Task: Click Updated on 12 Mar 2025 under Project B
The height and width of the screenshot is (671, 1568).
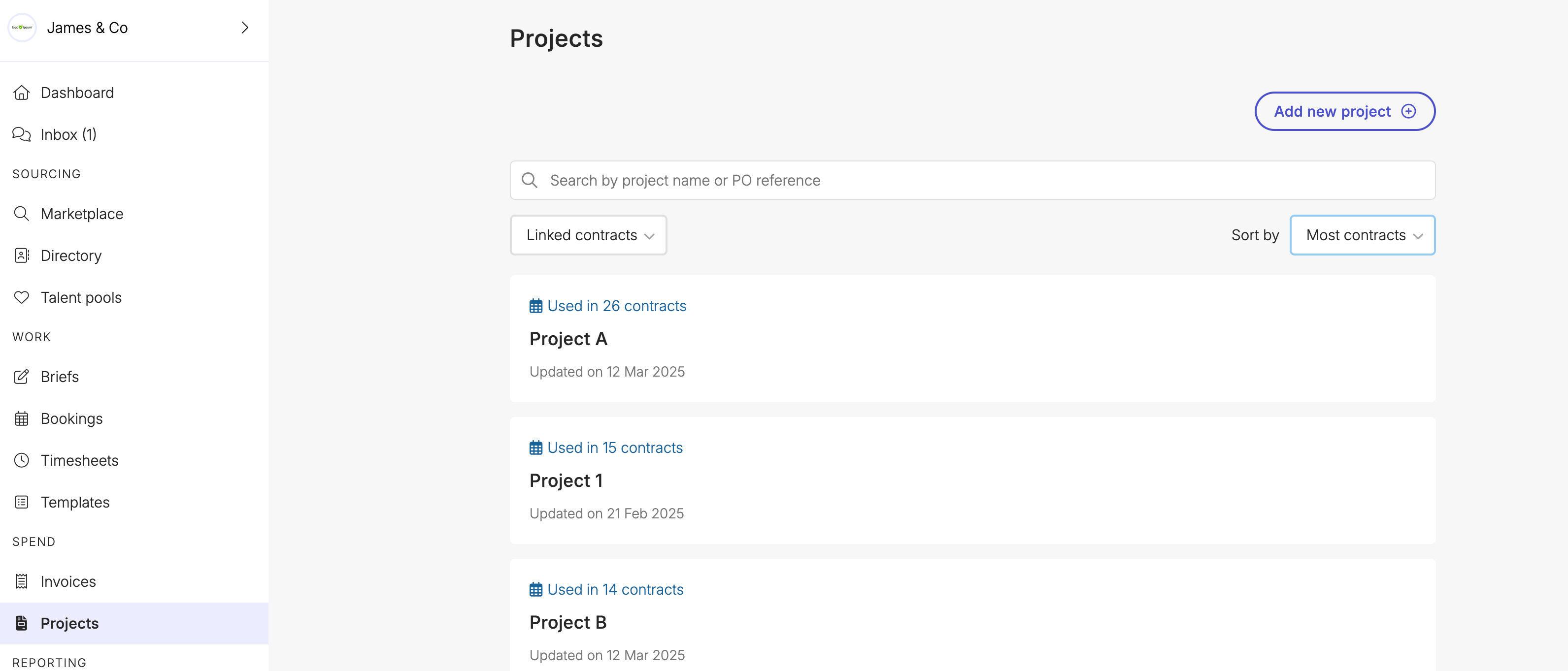Action: (x=607, y=655)
